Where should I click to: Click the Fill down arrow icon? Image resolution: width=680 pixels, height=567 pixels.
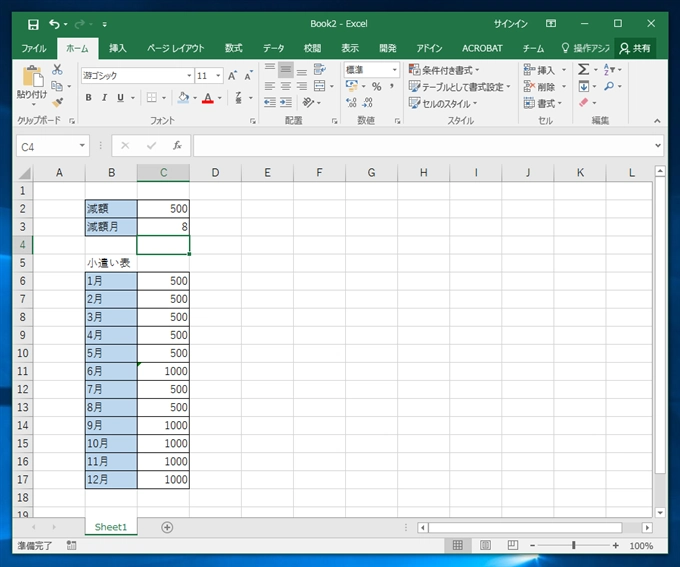click(584, 86)
